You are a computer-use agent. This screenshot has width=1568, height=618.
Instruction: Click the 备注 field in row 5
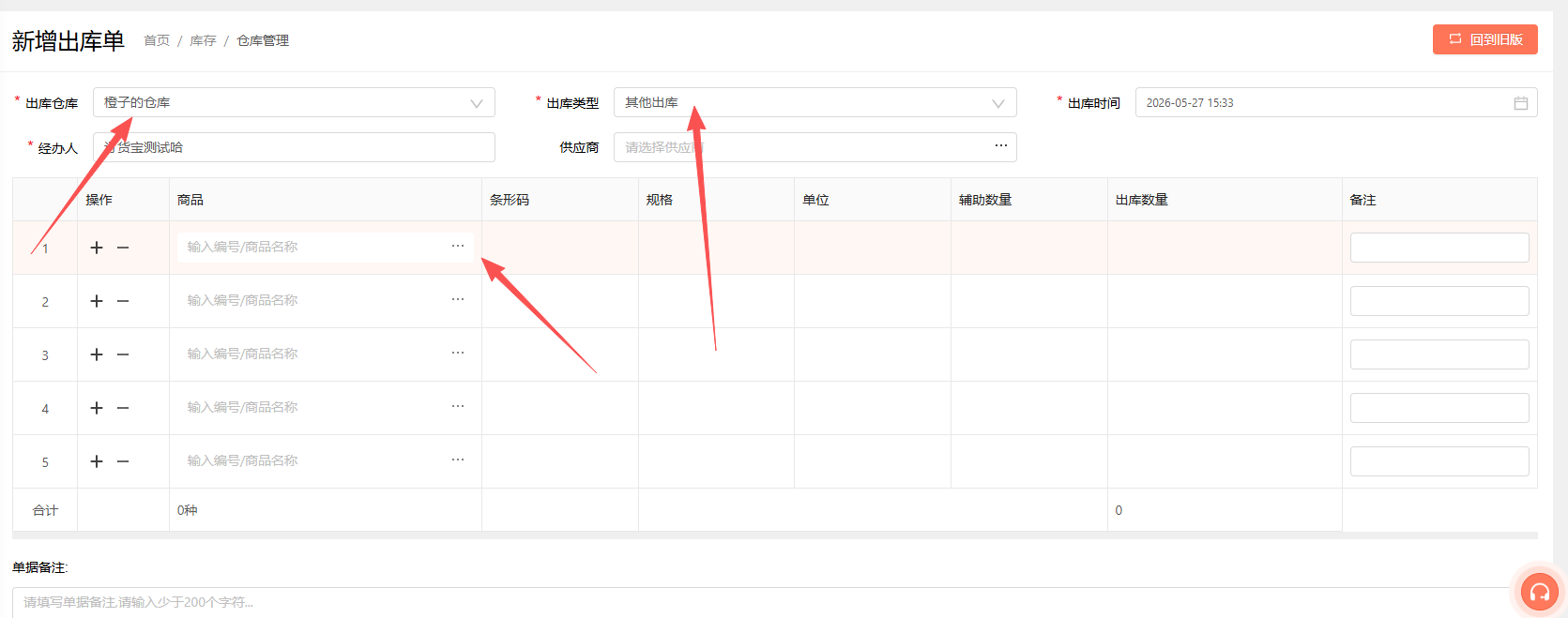[1439, 461]
